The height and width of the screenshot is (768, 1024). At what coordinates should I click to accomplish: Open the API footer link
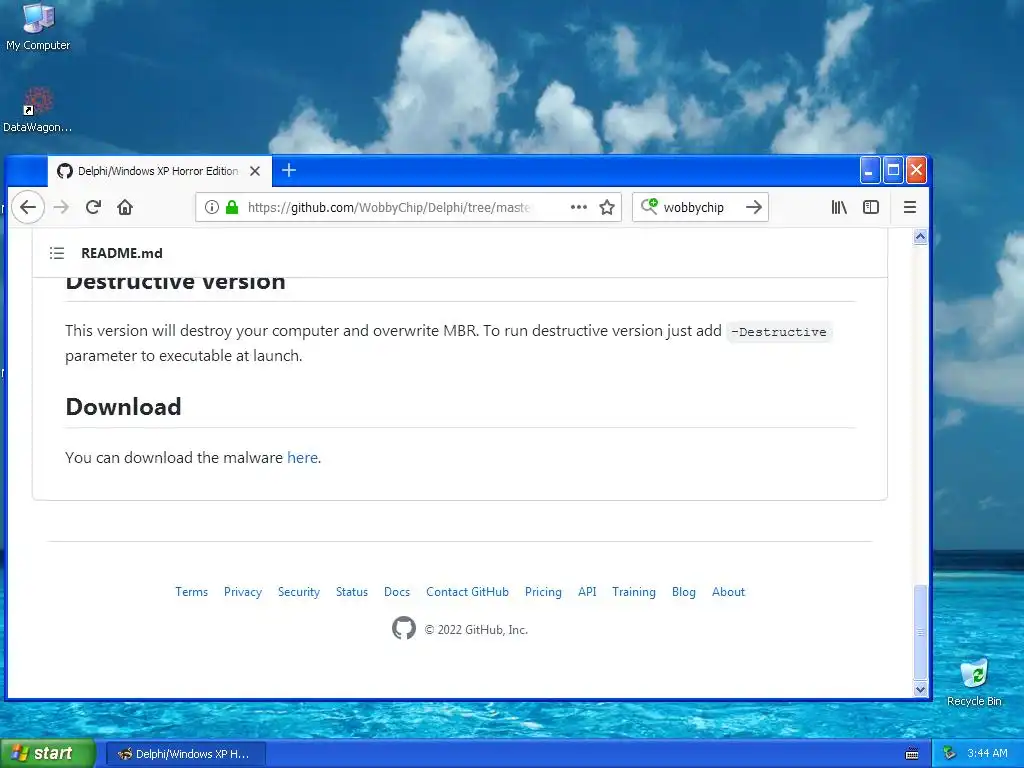(x=587, y=592)
